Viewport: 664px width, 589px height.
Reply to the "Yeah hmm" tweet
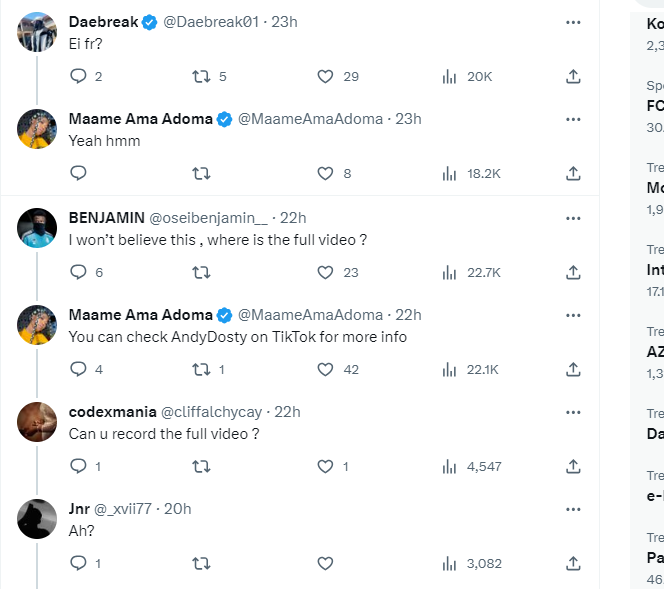pyautogui.click(x=79, y=173)
